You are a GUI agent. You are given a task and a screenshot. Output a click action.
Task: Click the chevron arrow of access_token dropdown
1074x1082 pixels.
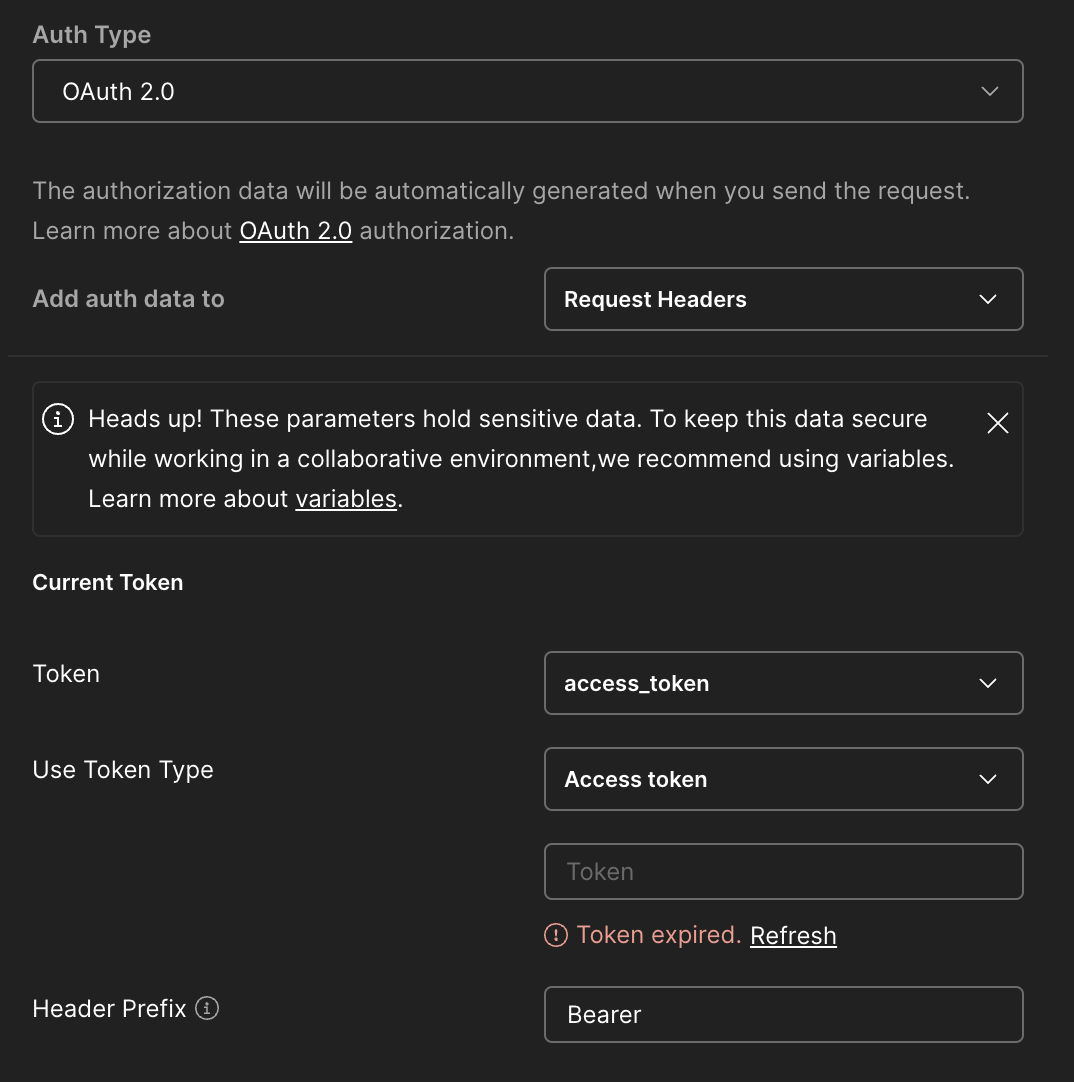point(987,683)
